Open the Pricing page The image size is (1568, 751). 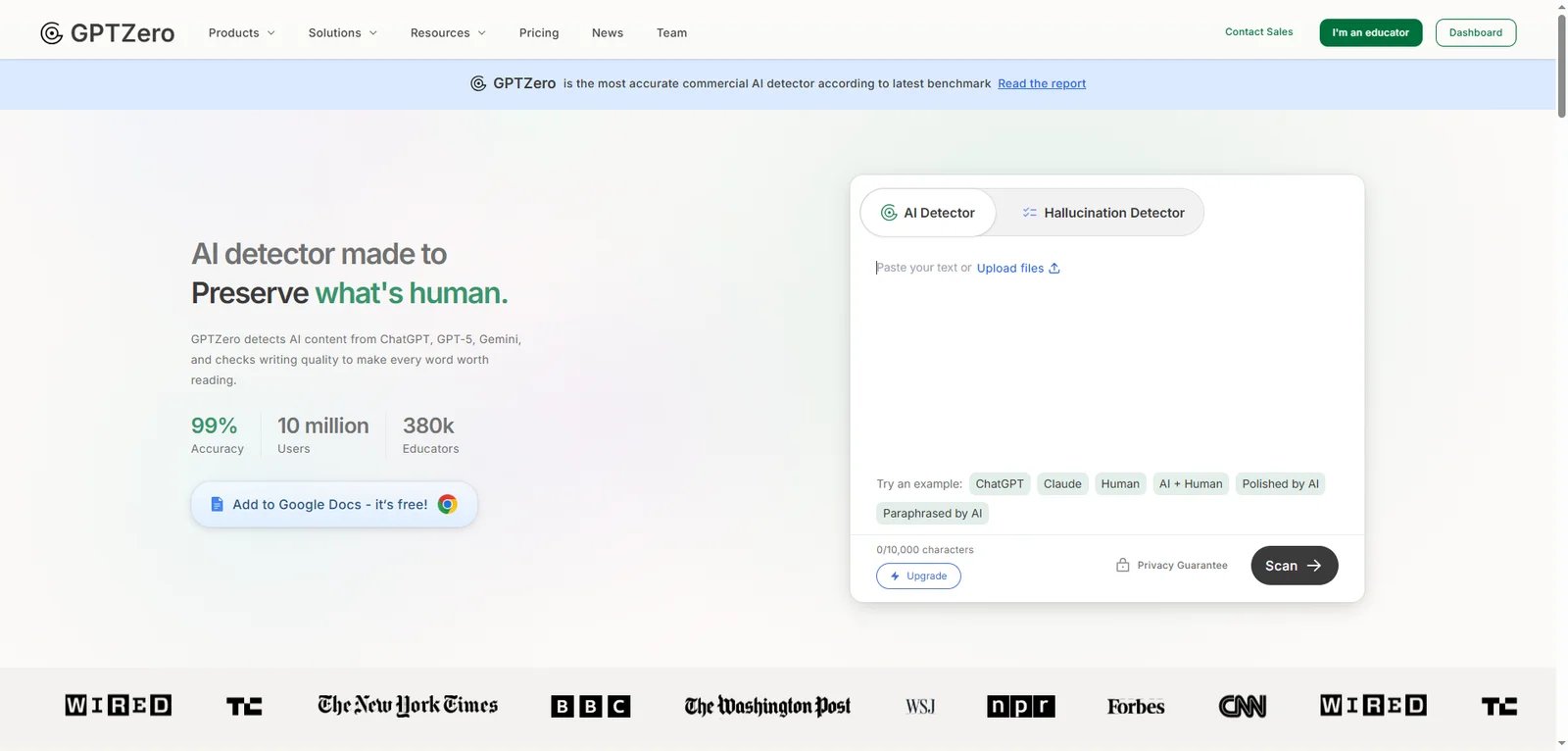click(x=539, y=33)
